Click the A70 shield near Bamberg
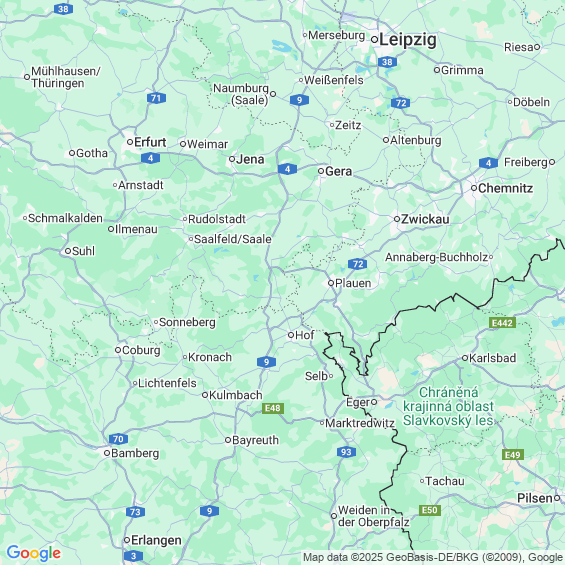Image resolution: width=565 pixels, height=565 pixels. click(118, 439)
